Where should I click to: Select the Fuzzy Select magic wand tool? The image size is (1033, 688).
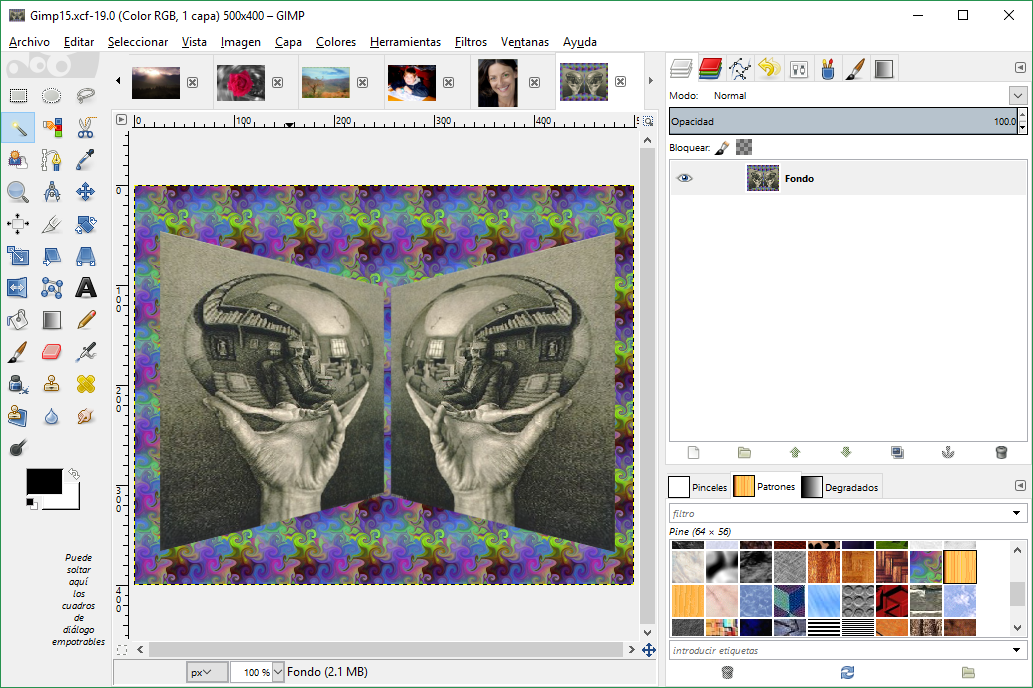pyautogui.click(x=18, y=127)
